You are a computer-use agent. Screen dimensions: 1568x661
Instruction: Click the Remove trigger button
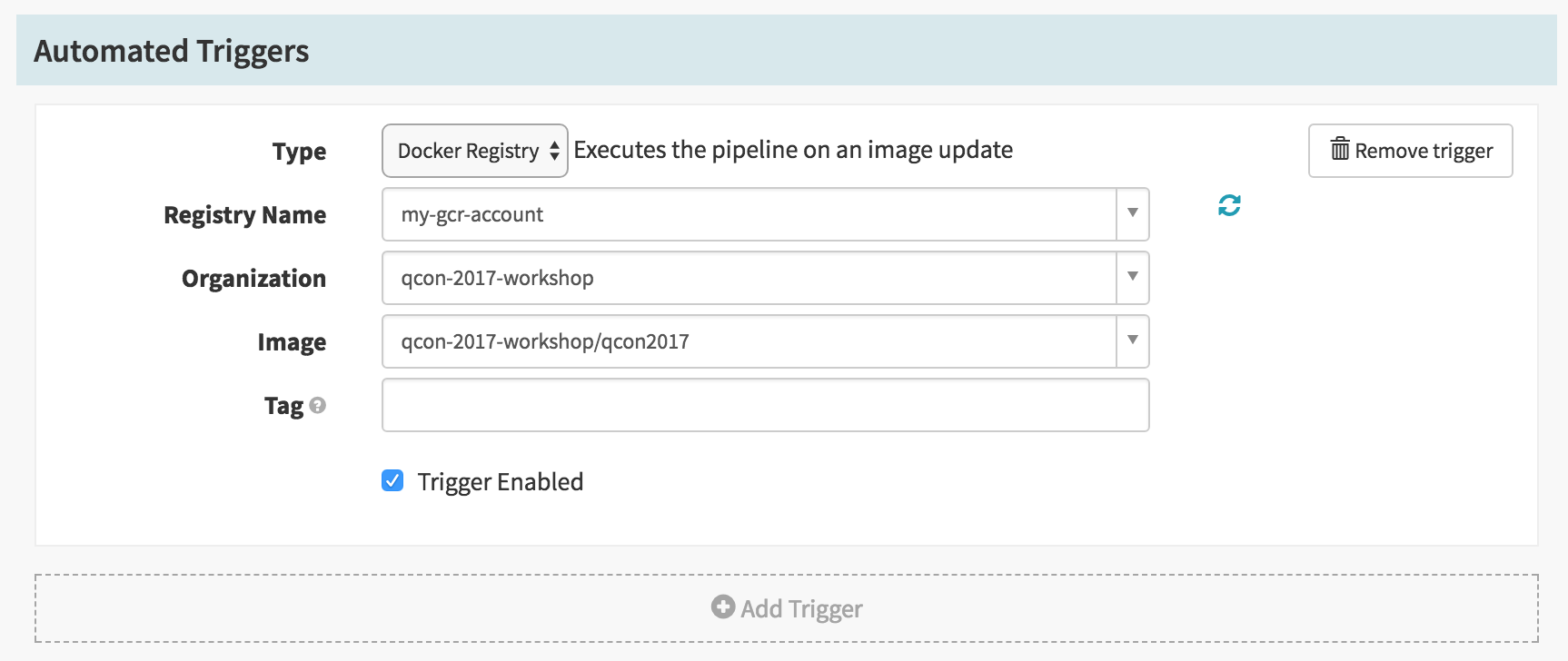[x=1411, y=151]
